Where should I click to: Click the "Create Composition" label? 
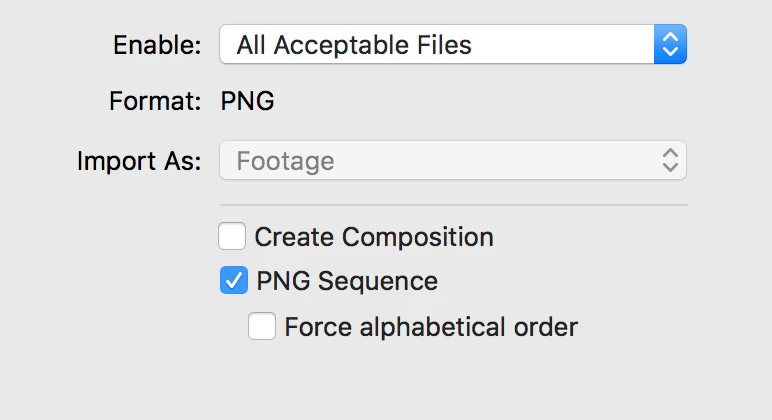[x=374, y=237]
